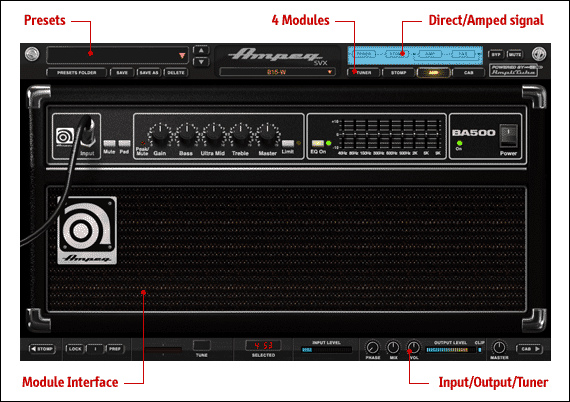Screen dimensions: 570x402
Task: Step to previous preset with up arrow
Action: 201,51
